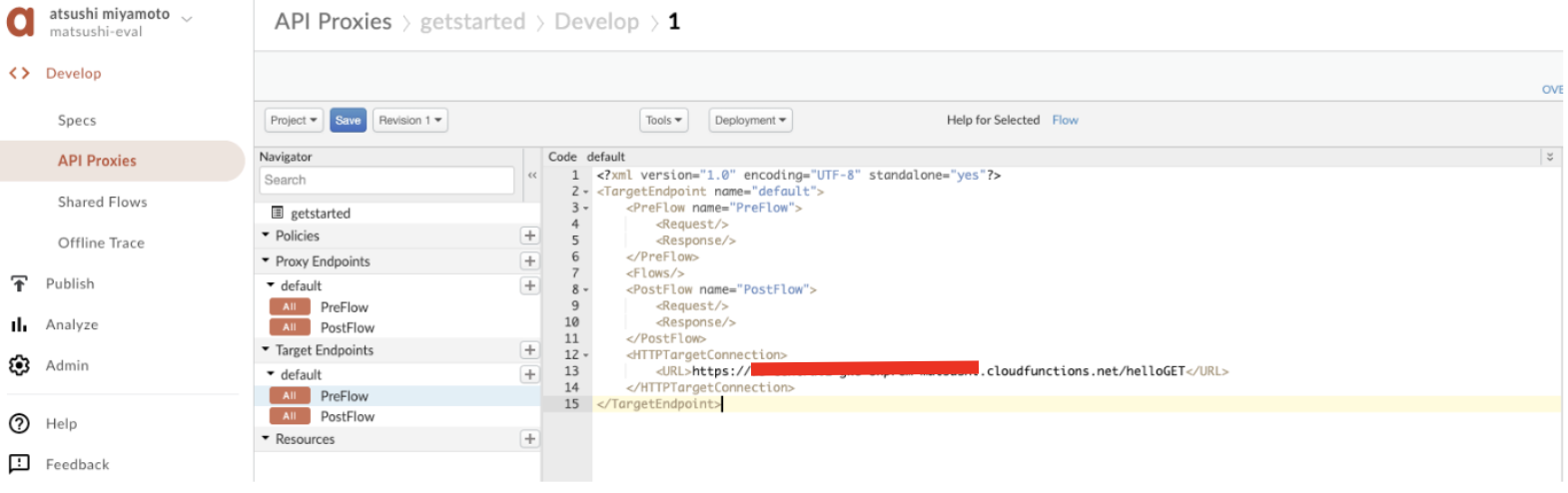
Task: Click the URL line in code editor
Action: [942, 371]
